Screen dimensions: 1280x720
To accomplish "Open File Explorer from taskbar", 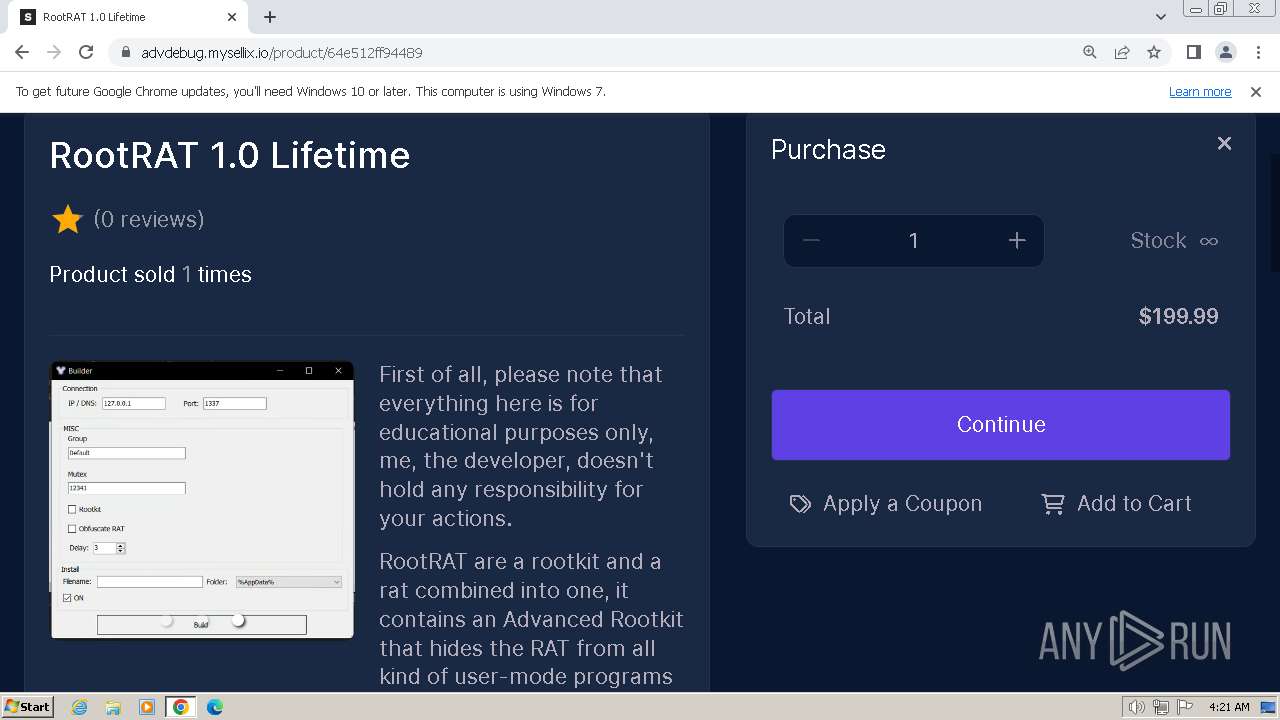I will (113, 707).
